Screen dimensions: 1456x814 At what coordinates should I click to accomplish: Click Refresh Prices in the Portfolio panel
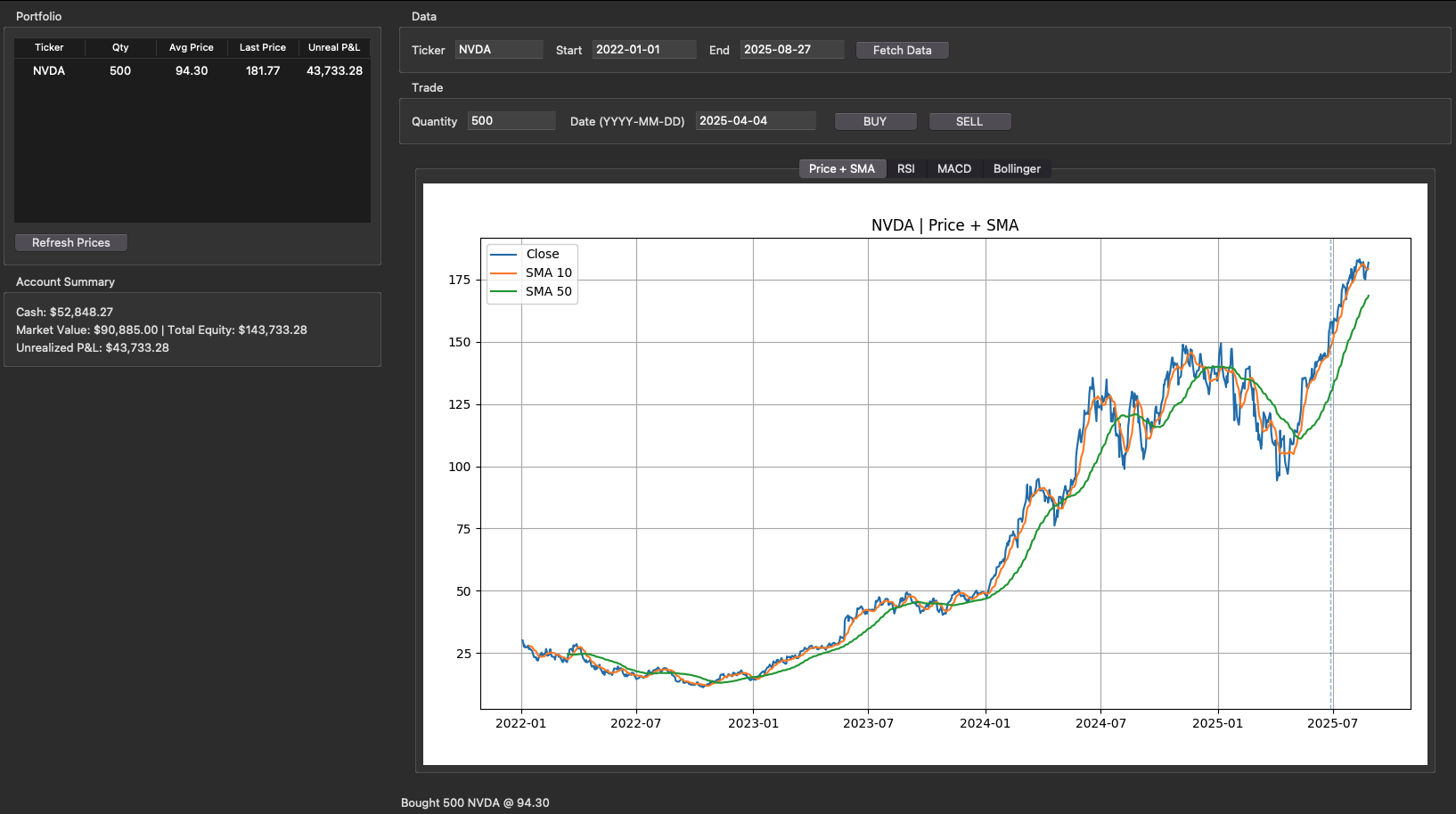coord(70,242)
